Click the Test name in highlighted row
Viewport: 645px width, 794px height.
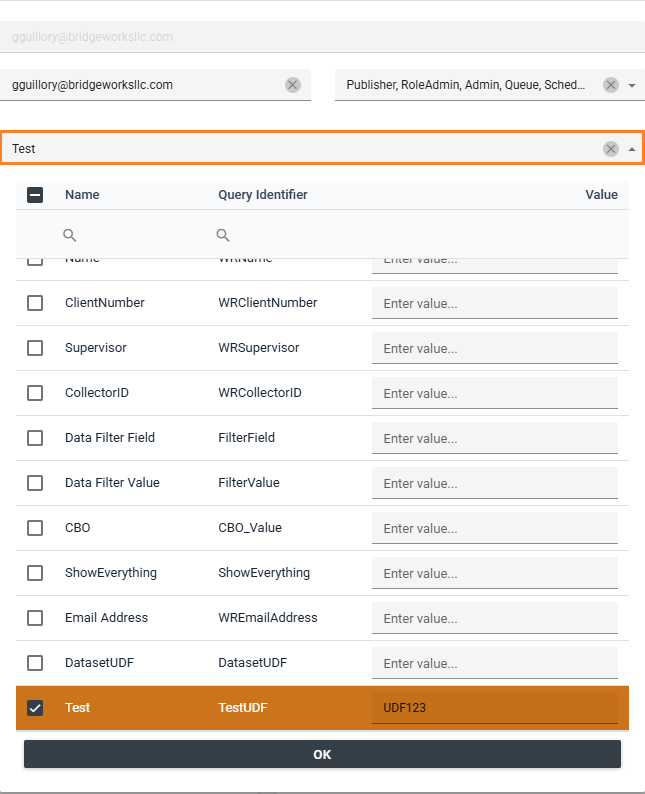77,708
